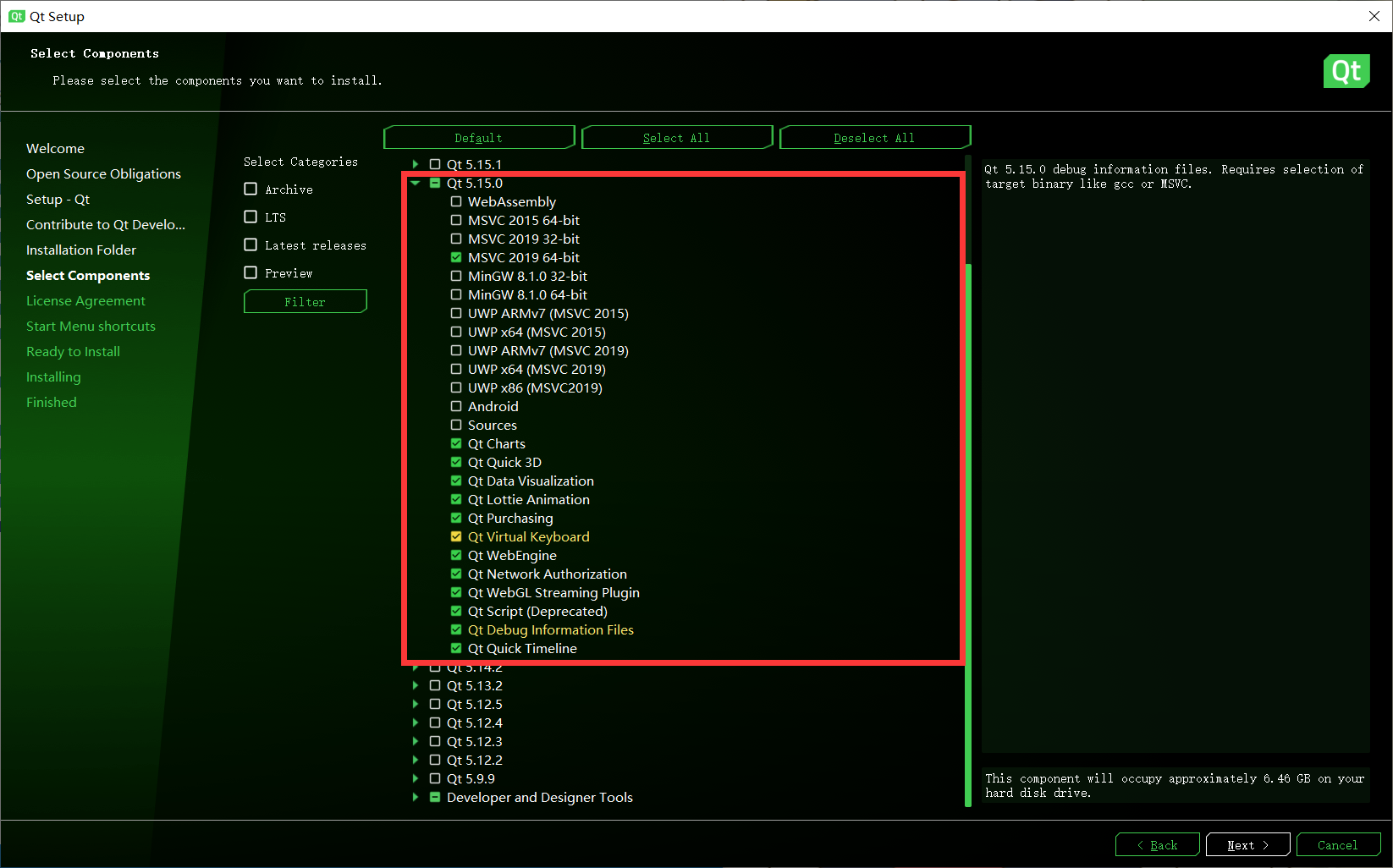Expand the Qt 5.12.4 tree node

click(416, 722)
